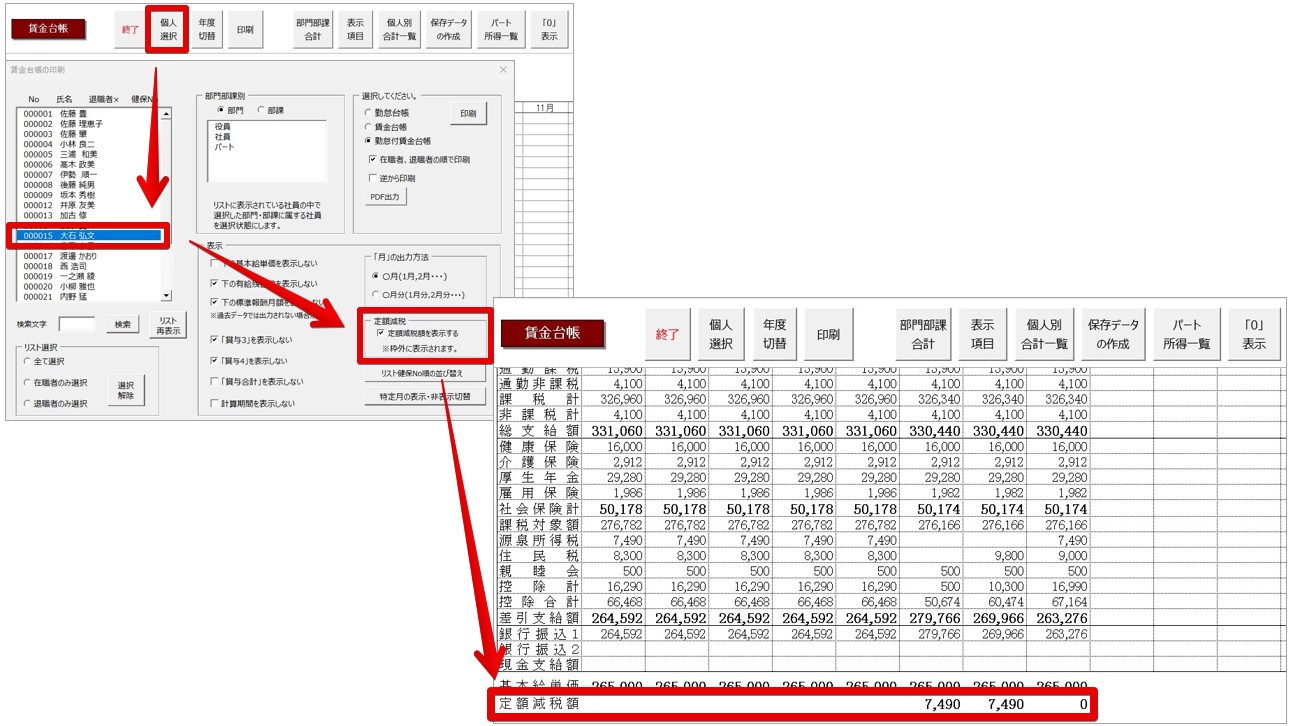Click 特定月の表示・非表示切替 button
Screen dimensions: 1292x726
coord(425,396)
